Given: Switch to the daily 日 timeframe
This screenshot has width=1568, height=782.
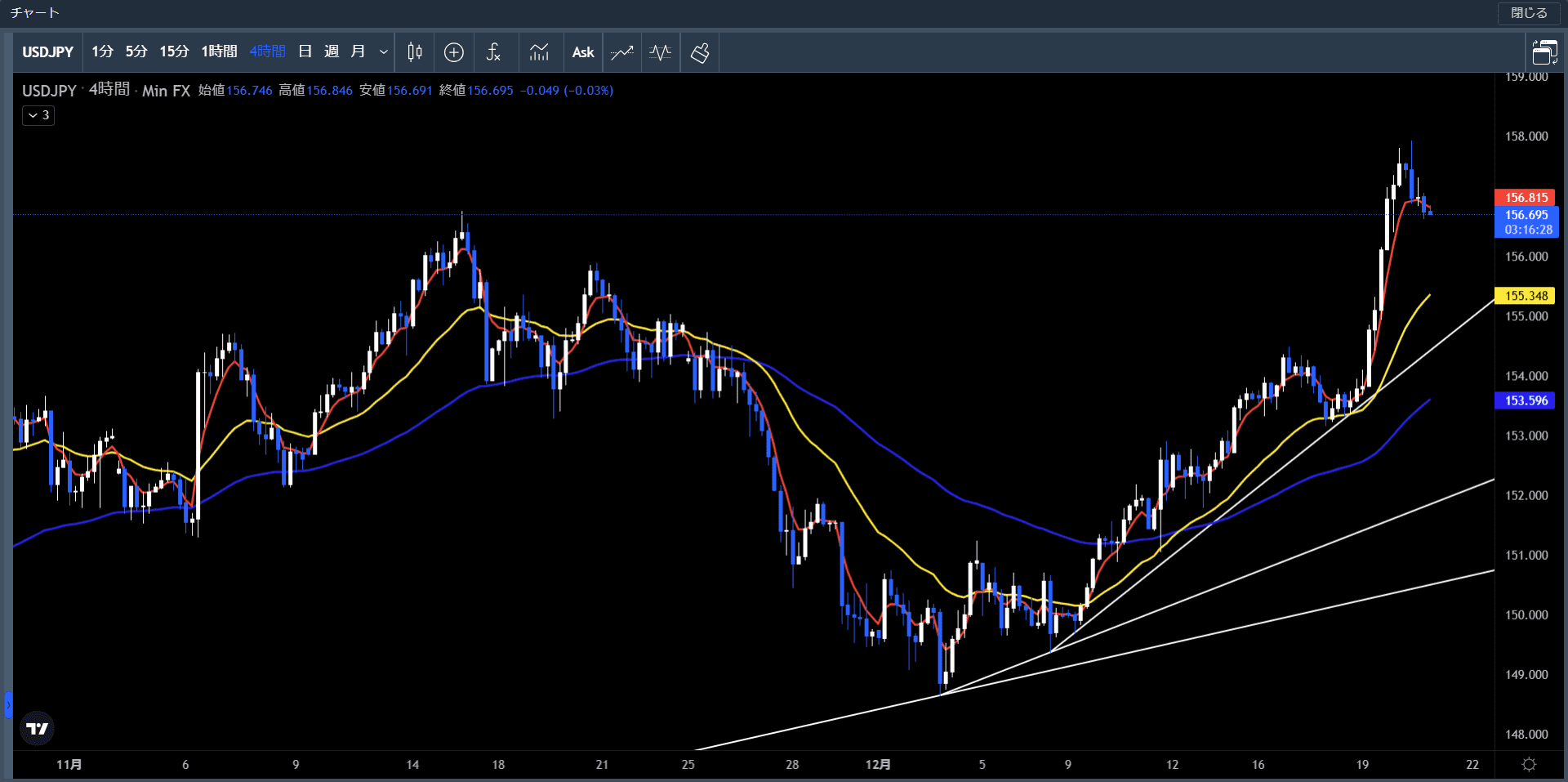Looking at the screenshot, I should coord(305,51).
